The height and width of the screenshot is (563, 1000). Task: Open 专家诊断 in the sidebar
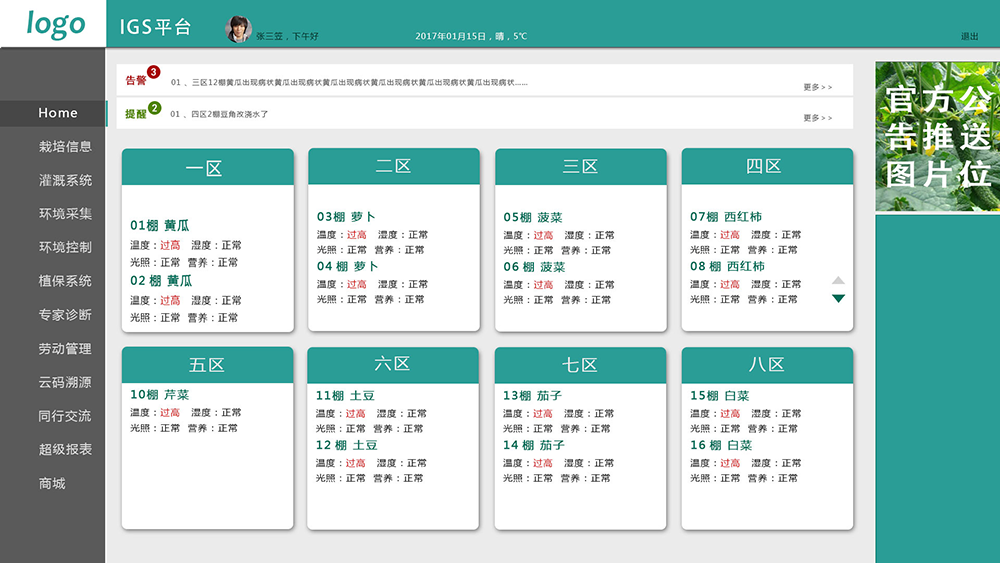point(65,315)
